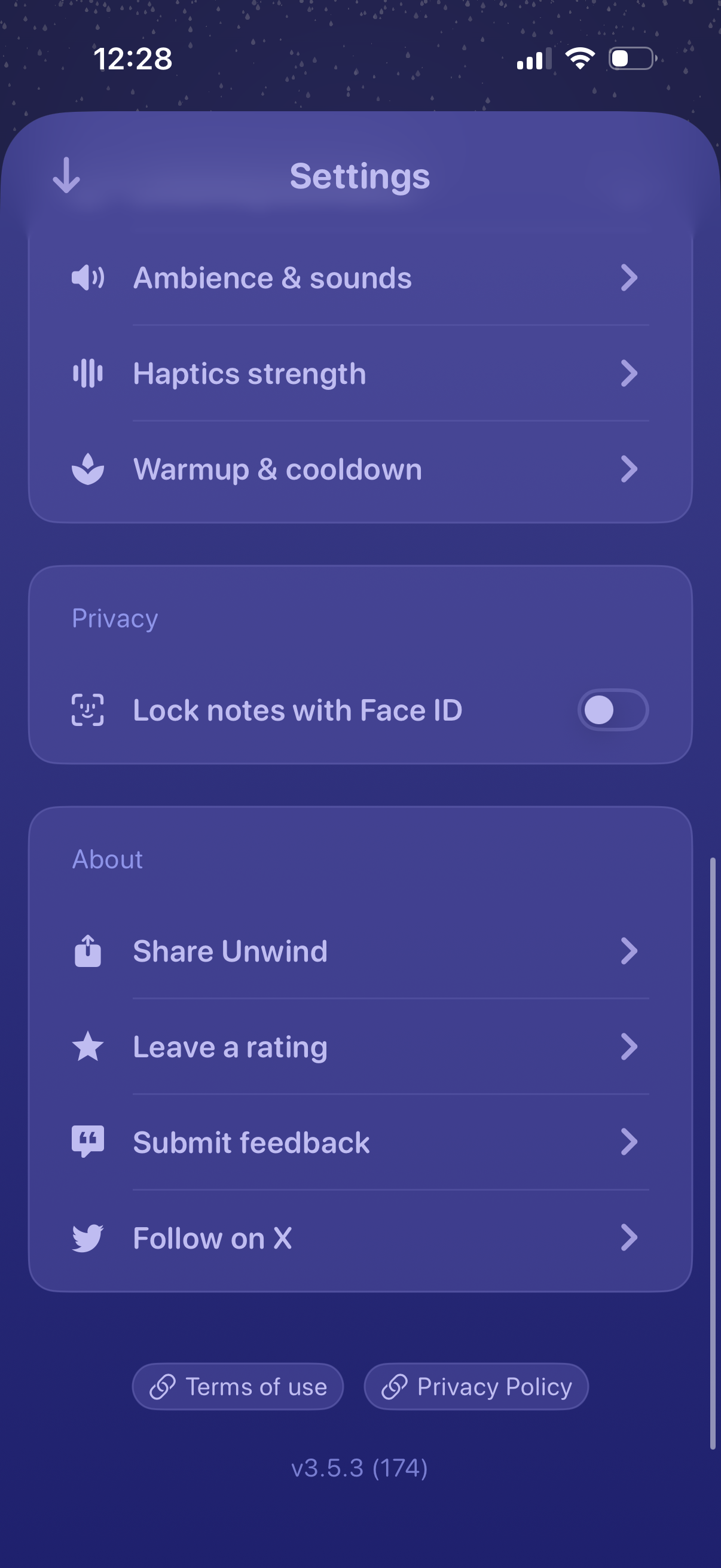Tap the quote bubble feedback icon
This screenshot has width=721, height=1568.
coord(88,1141)
